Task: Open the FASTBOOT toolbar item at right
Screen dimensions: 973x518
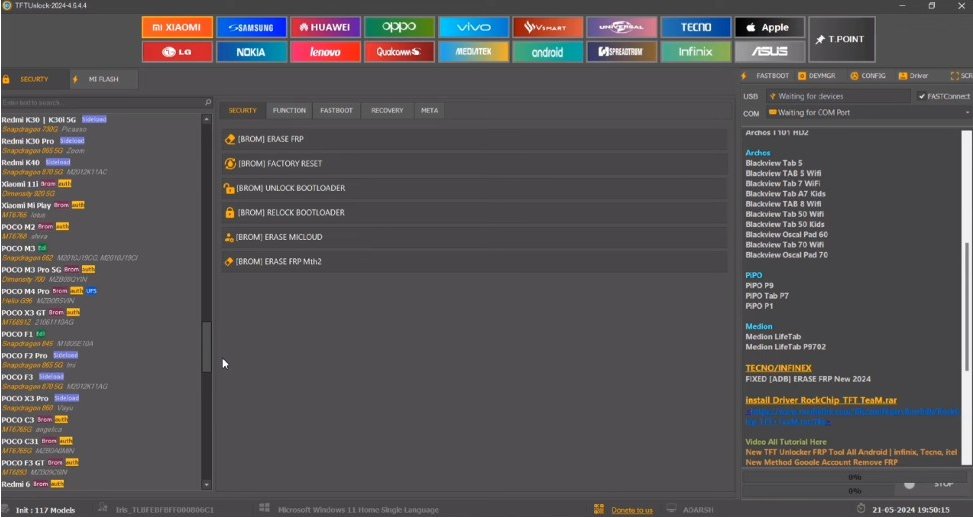Action: point(766,76)
